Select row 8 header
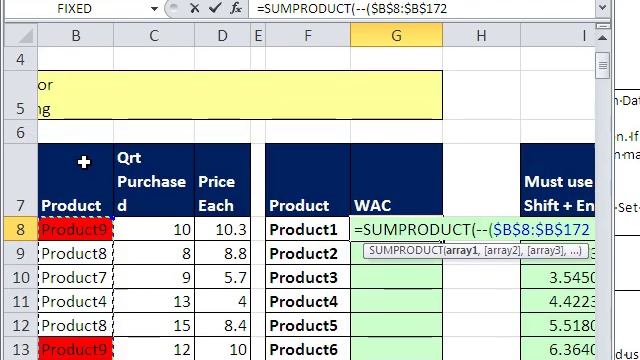Screen dimensions: 640x360 (21, 229)
